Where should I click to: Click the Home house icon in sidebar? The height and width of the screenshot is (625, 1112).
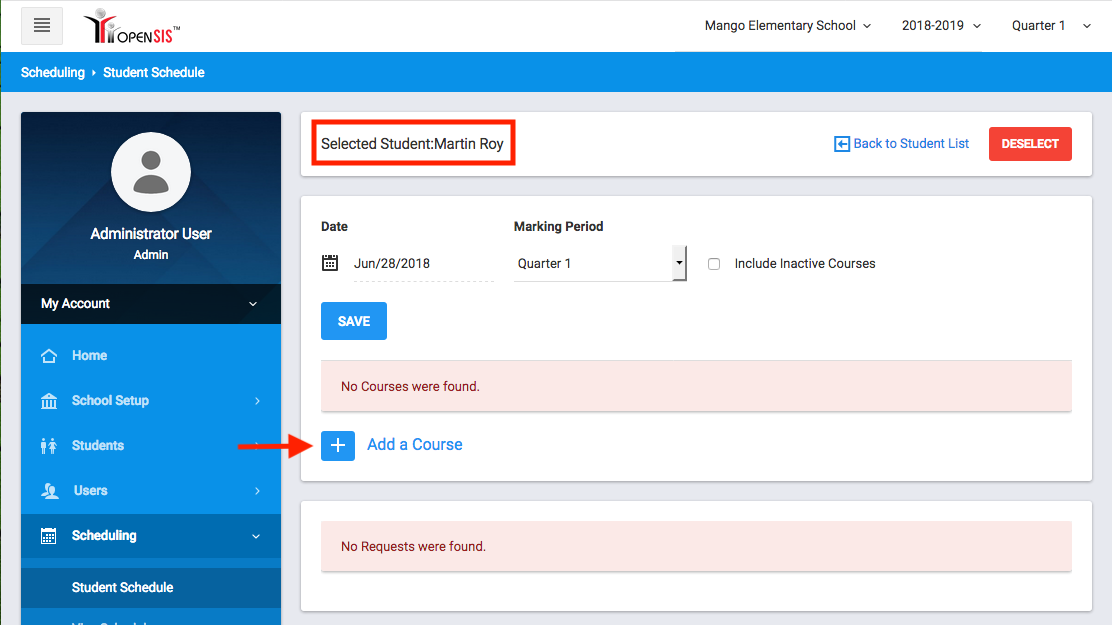49,356
